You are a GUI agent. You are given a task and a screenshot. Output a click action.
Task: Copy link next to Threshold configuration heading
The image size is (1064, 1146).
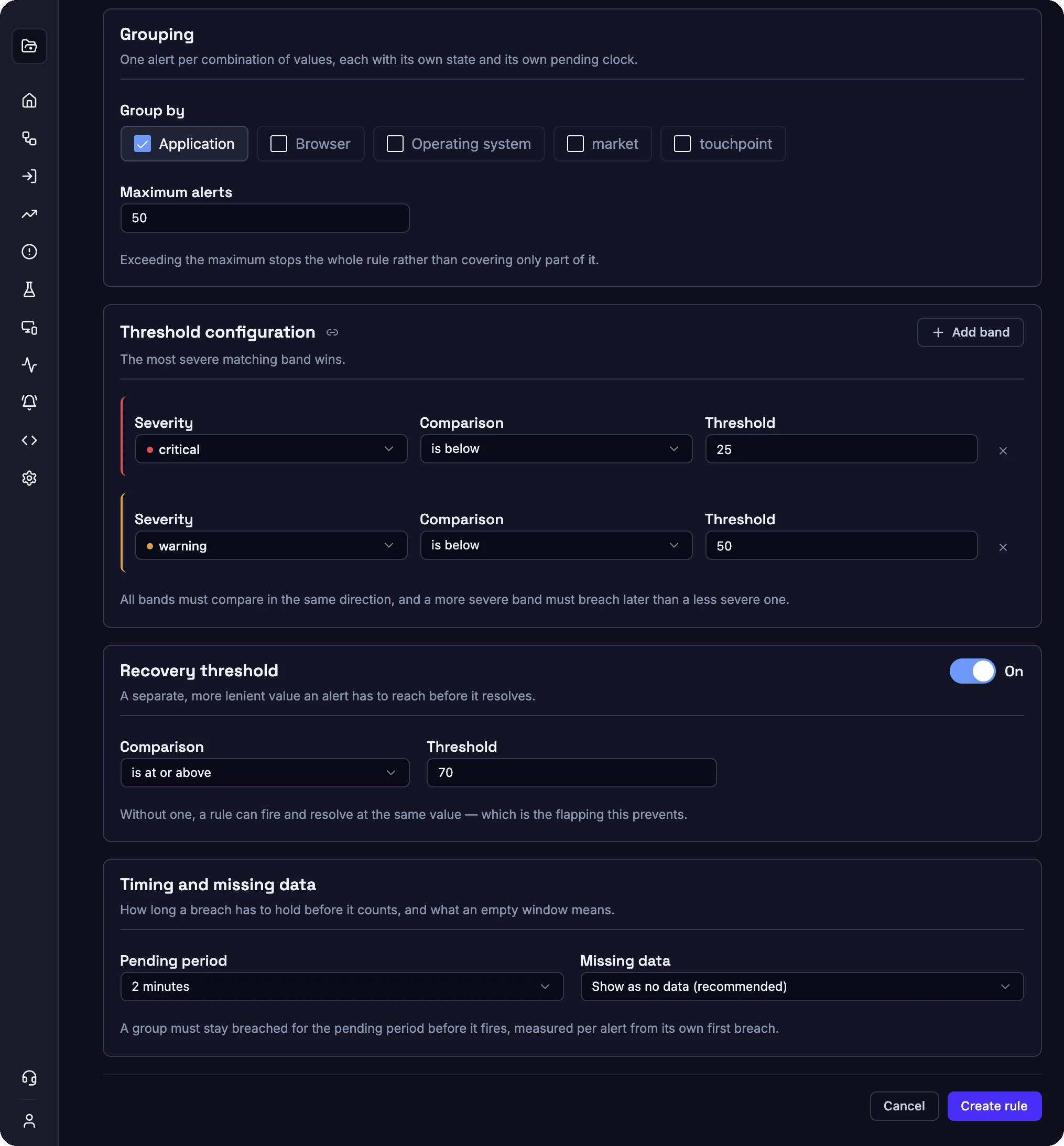point(332,332)
